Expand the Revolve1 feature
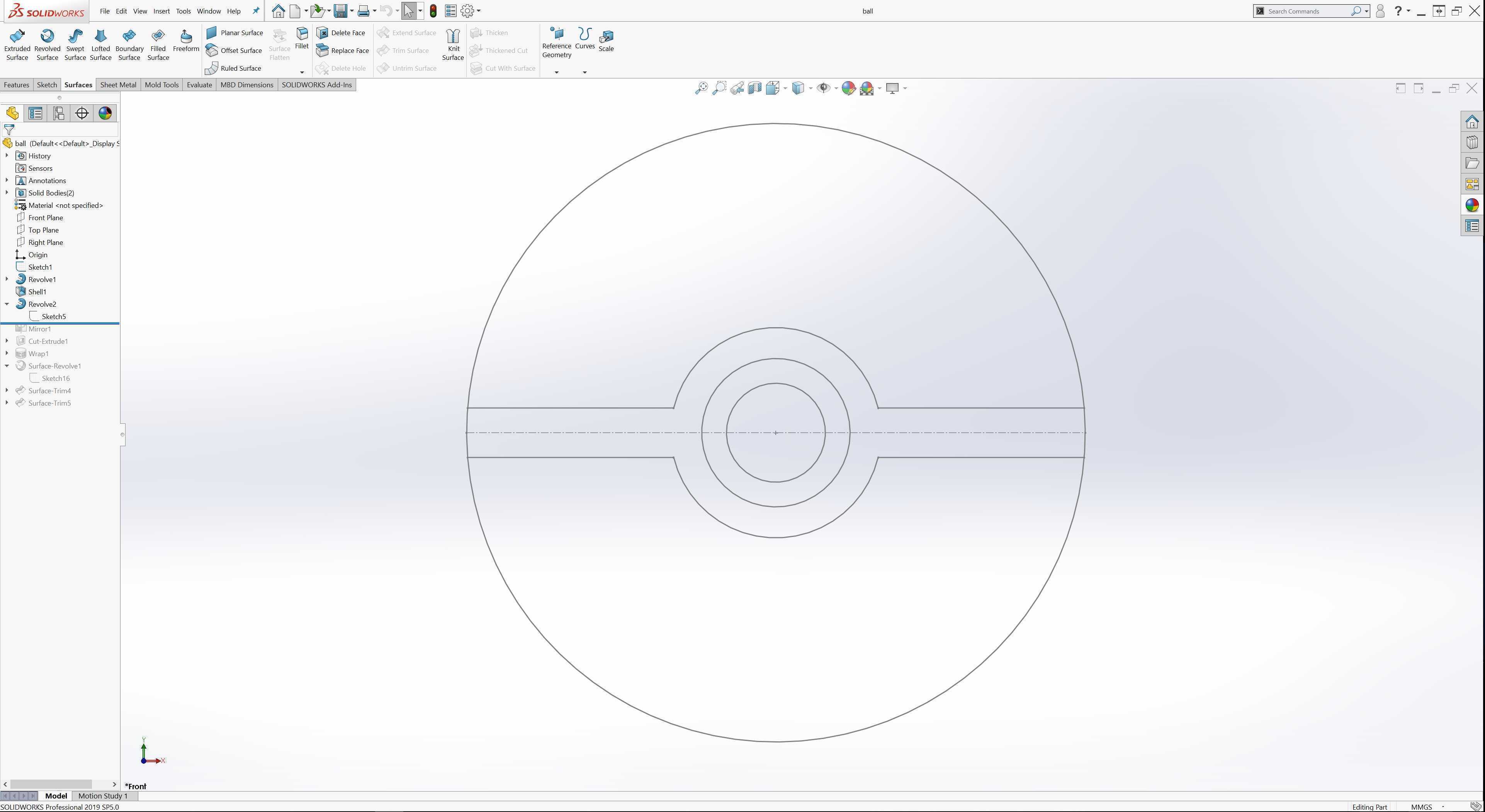1485x812 pixels. [7, 279]
